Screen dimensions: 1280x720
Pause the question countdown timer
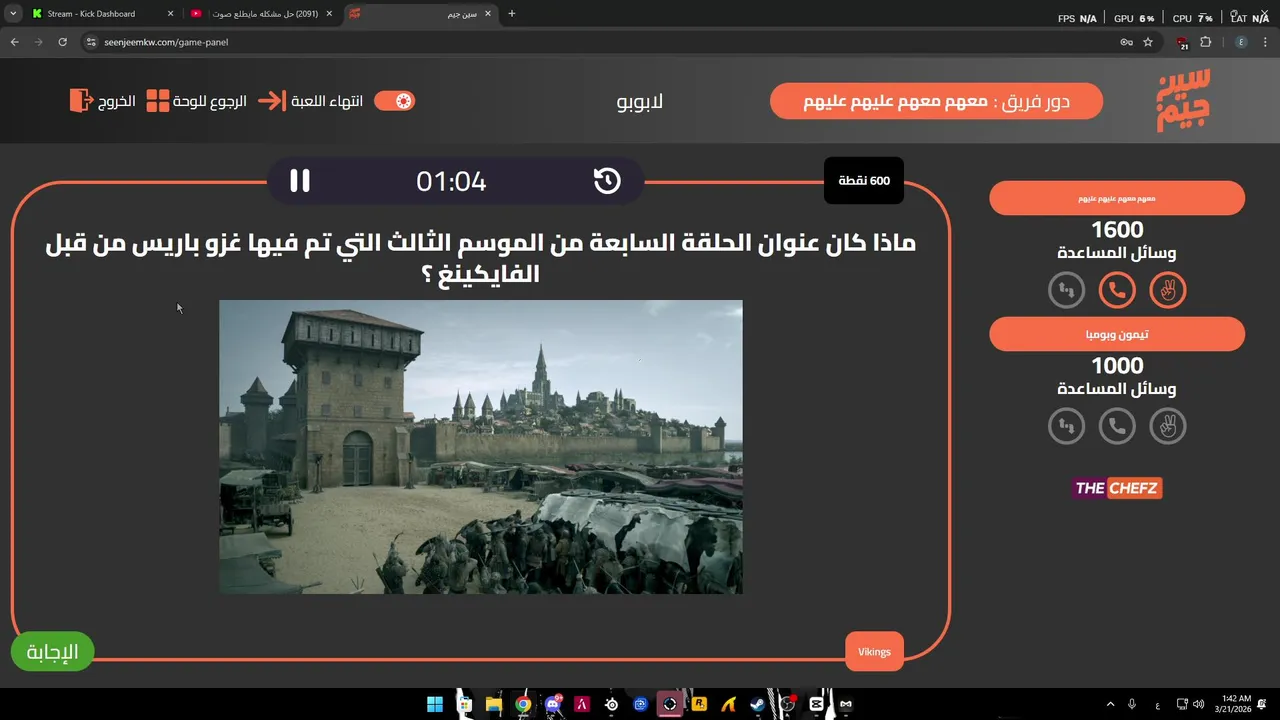[300, 181]
